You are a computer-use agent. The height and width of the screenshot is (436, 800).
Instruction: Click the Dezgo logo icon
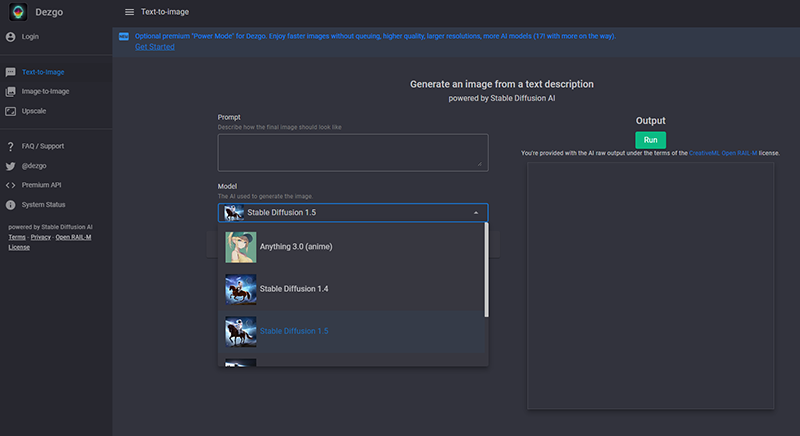click(18, 12)
